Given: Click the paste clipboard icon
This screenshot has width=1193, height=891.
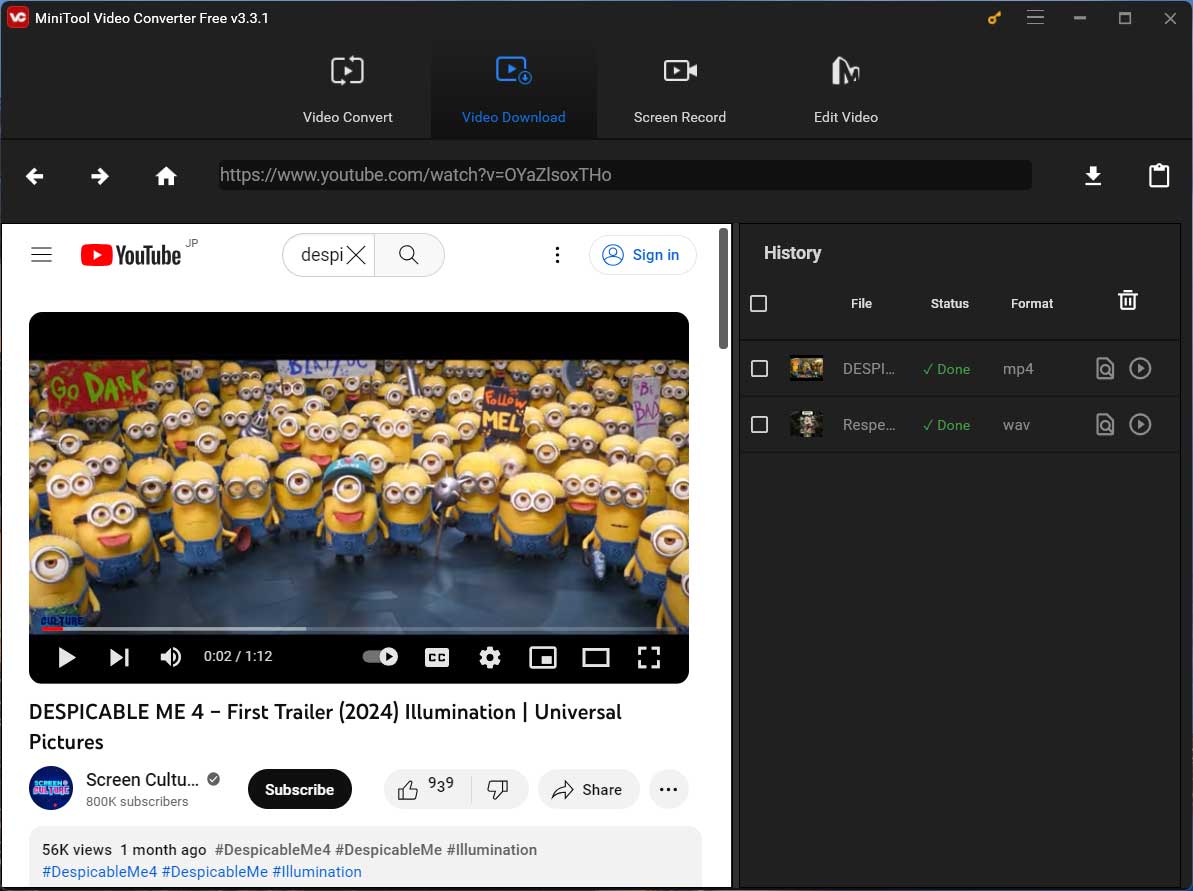Looking at the screenshot, I should pyautogui.click(x=1158, y=176).
